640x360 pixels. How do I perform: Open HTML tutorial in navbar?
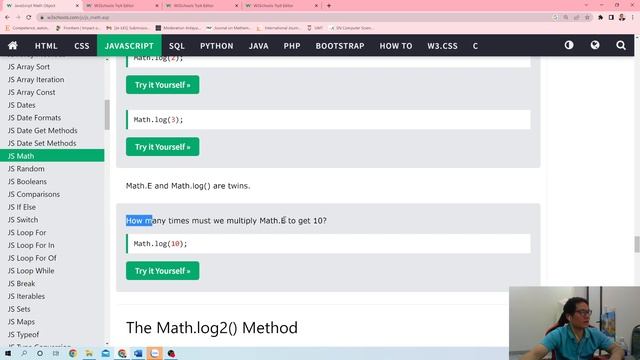46,46
